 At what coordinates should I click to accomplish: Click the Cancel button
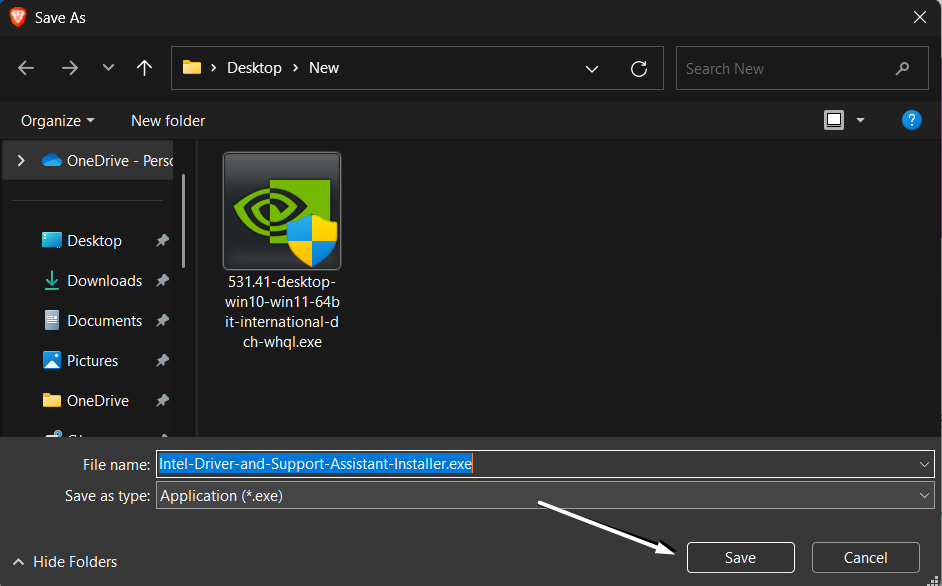865,558
